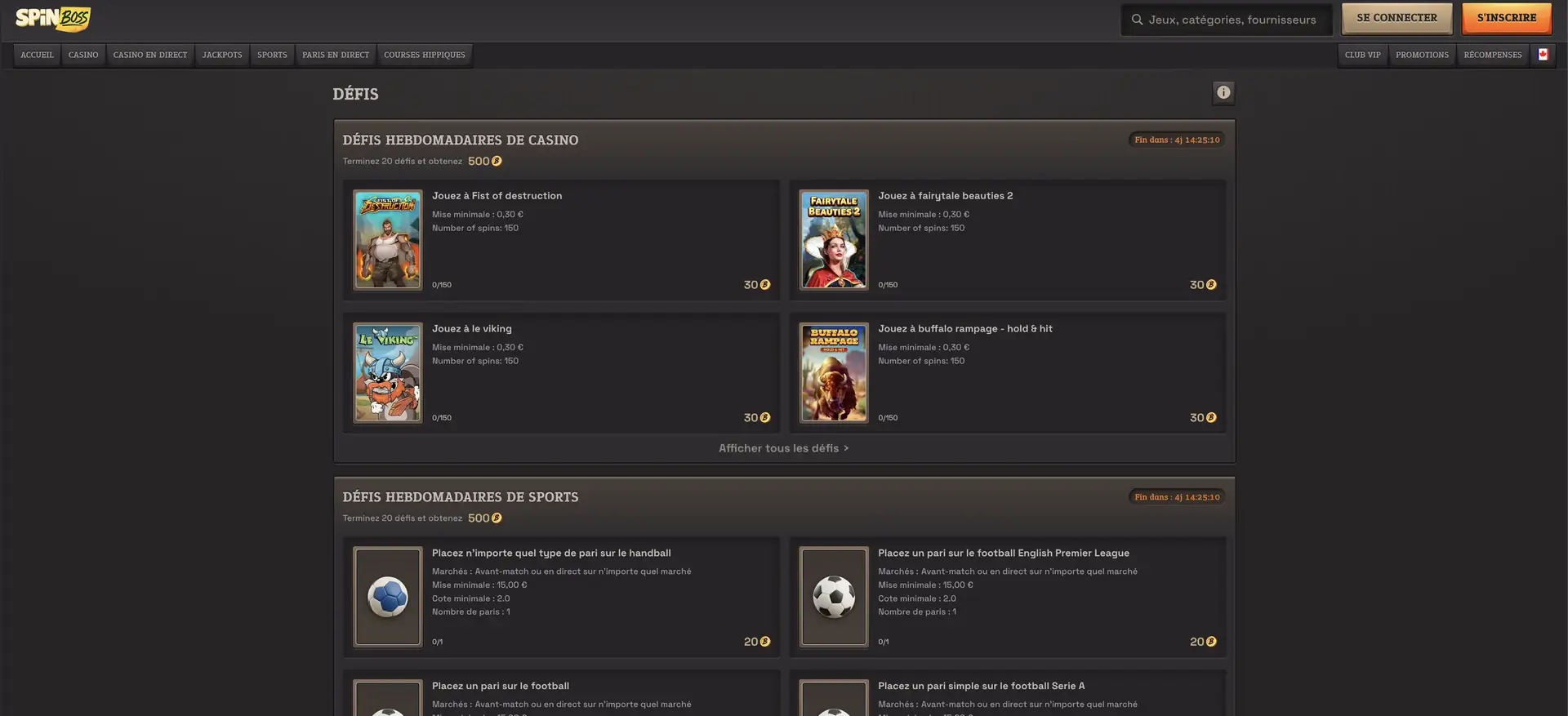
Task: Click 'Placez un pari simple sur le football Serie A'
Action: click(x=982, y=686)
